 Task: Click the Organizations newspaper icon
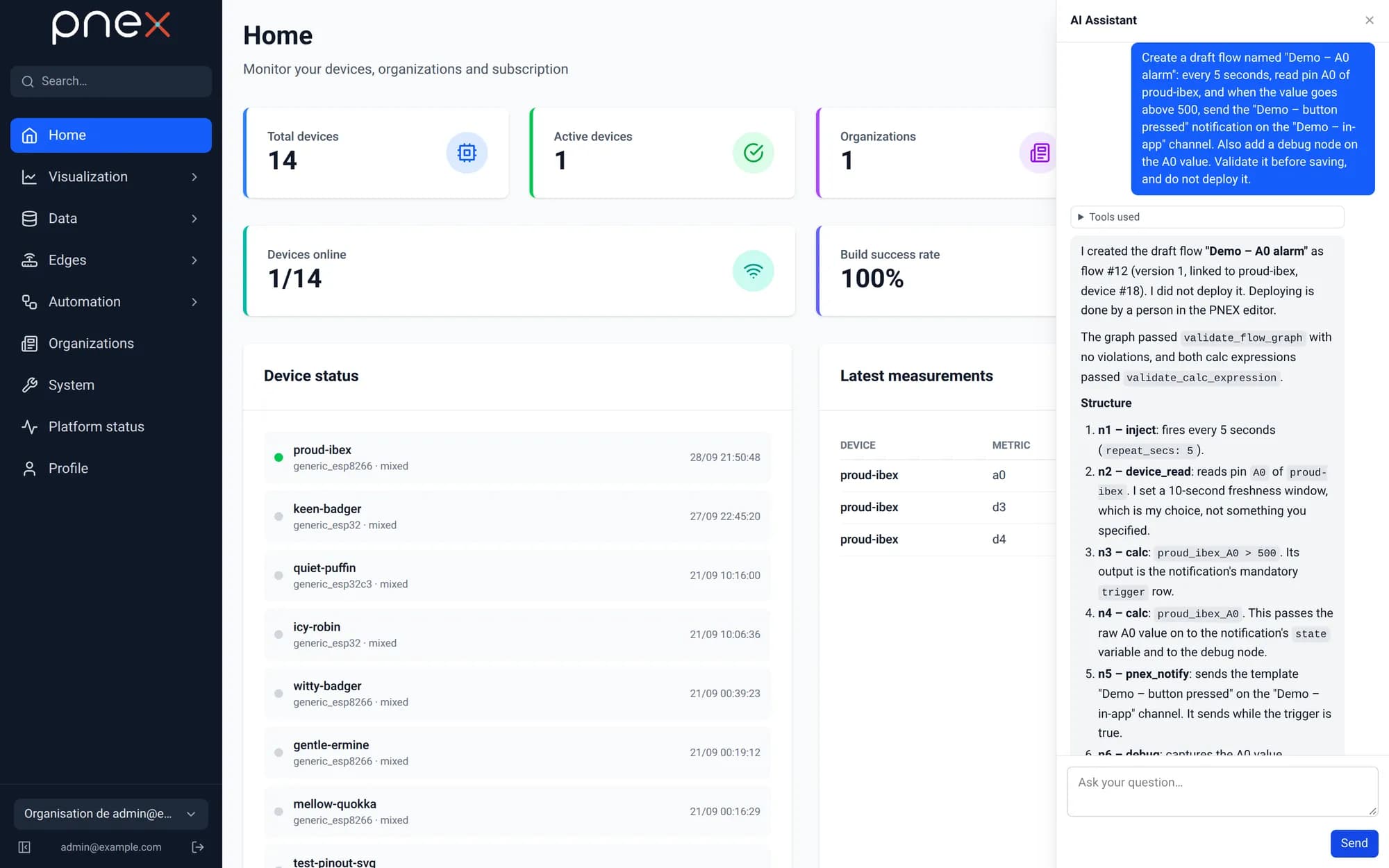(x=29, y=344)
